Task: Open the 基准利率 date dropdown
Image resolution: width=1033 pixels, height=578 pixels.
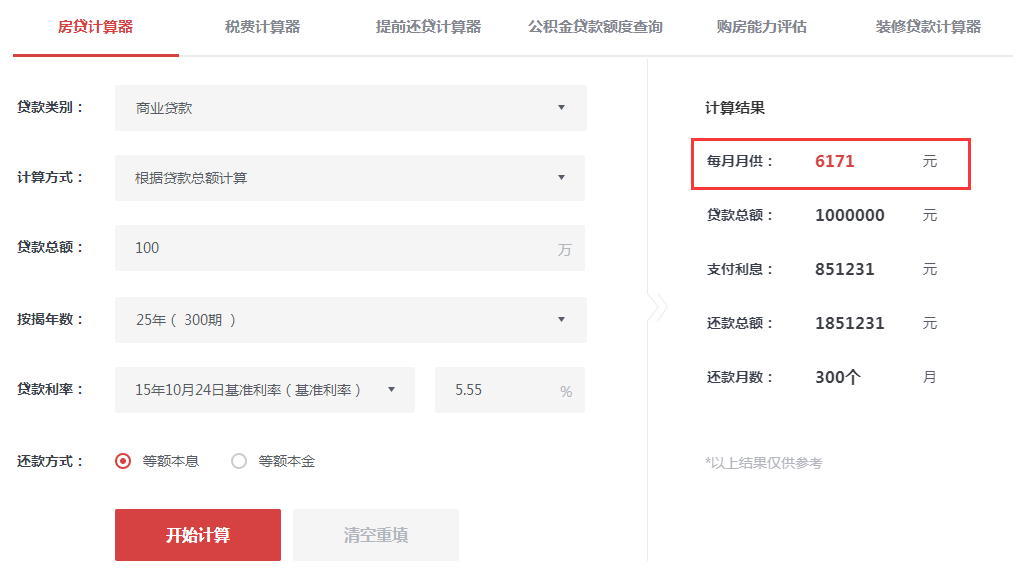Action: (265, 390)
